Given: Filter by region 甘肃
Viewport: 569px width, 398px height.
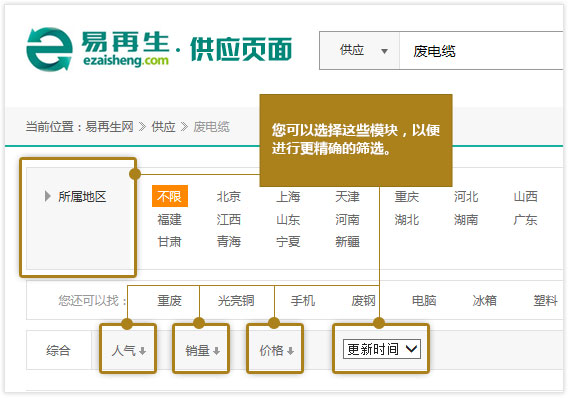Looking at the screenshot, I should 169,241.
